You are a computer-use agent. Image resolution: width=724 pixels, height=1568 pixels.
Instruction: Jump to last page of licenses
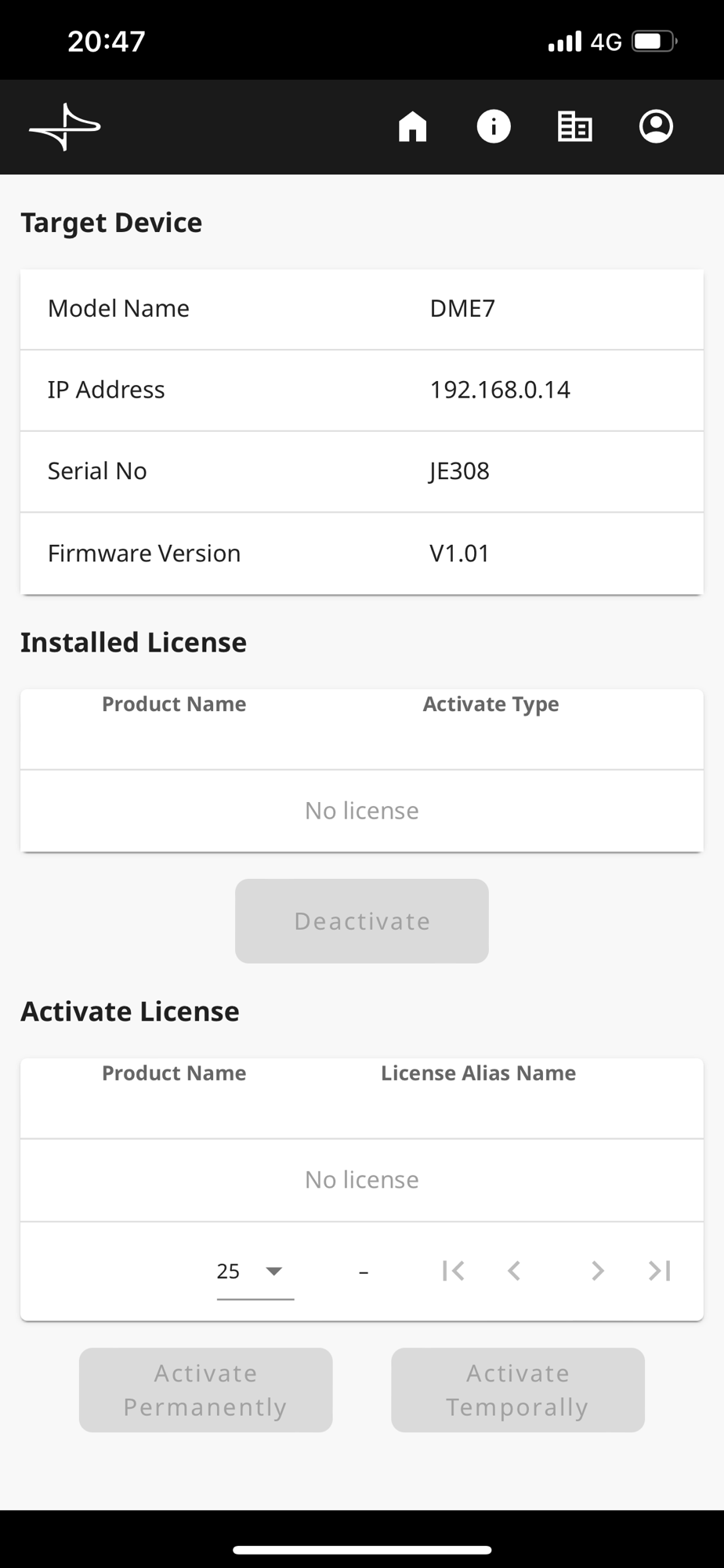[x=659, y=1271]
